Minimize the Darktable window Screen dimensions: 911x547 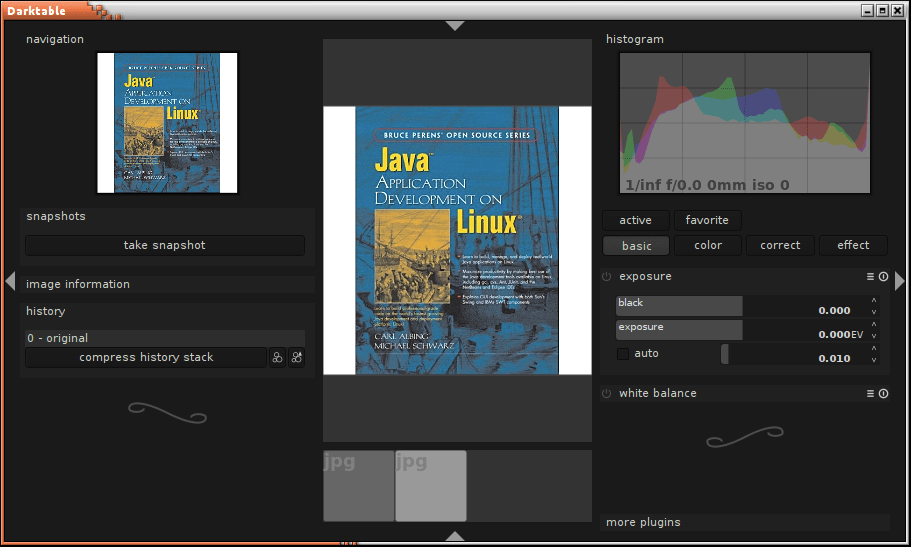pyautogui.click(x=867, y=10)
